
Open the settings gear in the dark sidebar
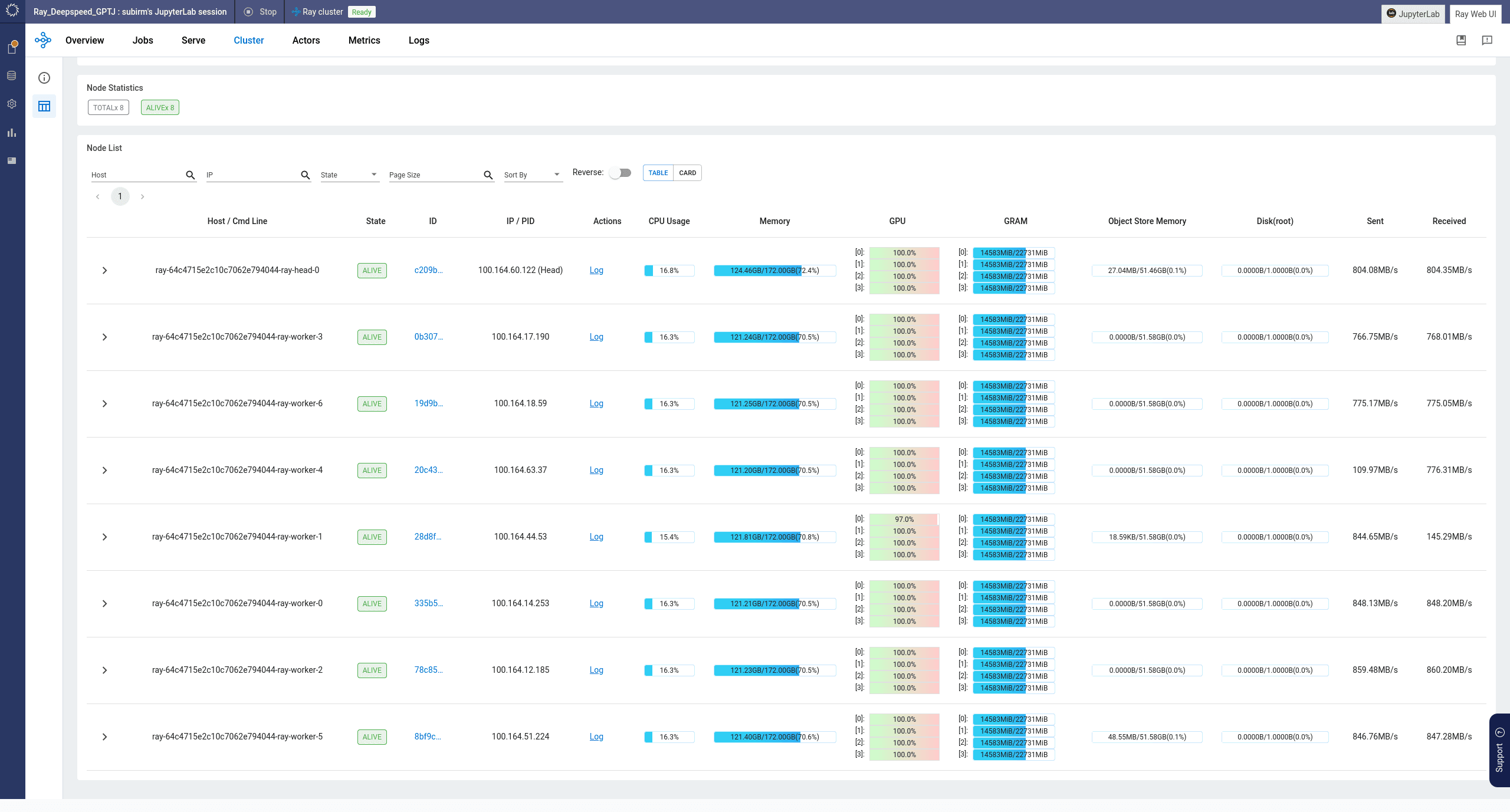click(12, 104)
